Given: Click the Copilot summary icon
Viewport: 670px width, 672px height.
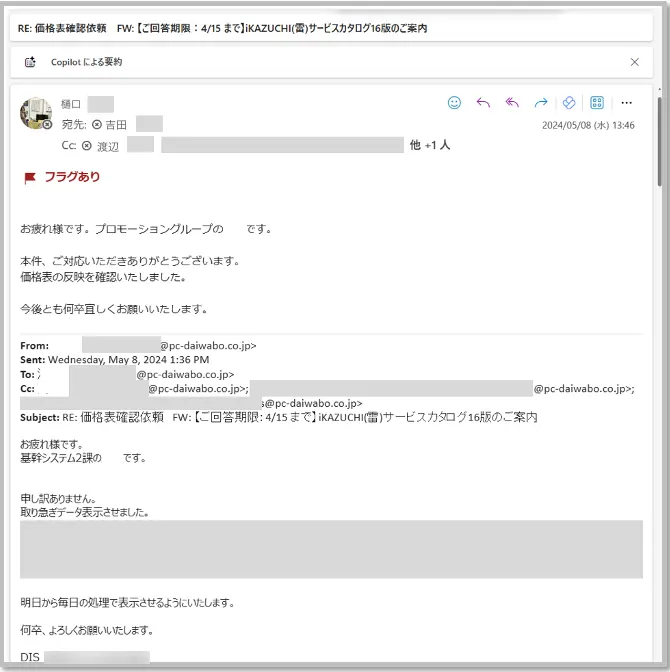Looking at the screenshot, I should click(x=30, y=62).
